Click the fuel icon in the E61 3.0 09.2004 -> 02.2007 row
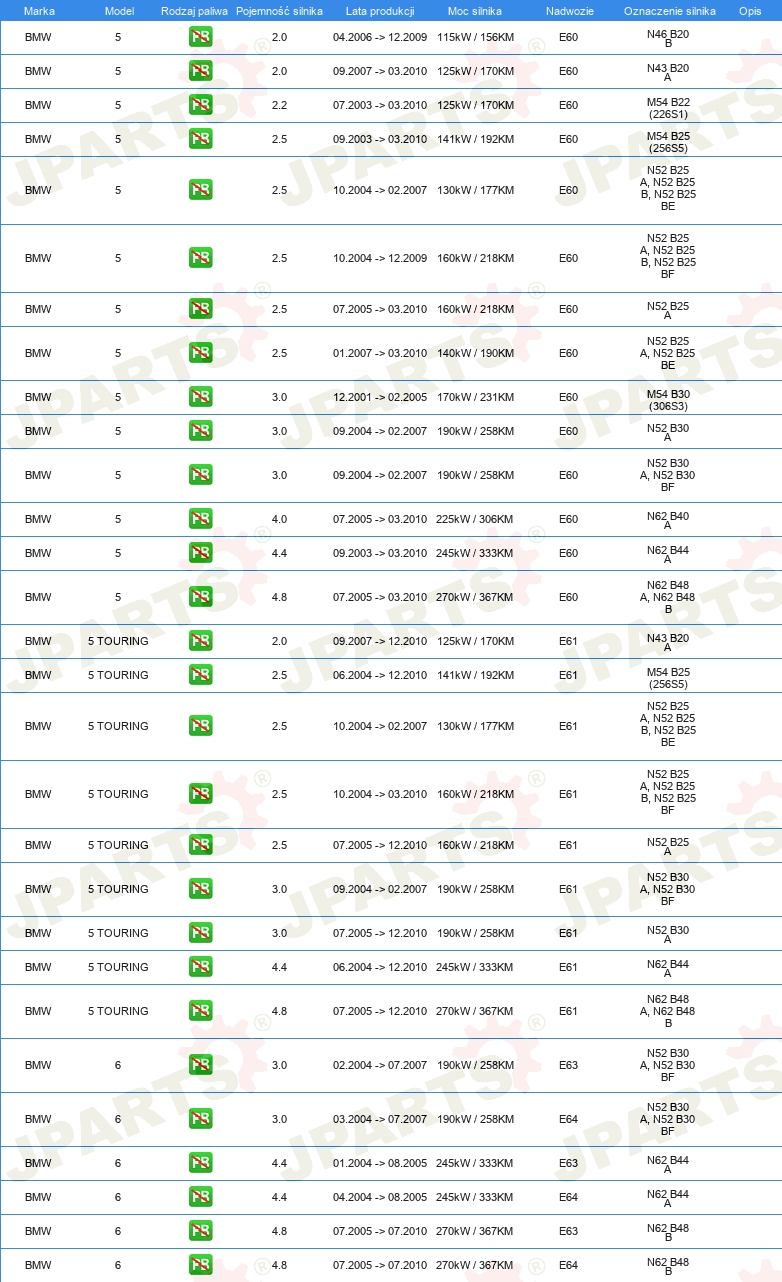The height and width of the screenshot is (1282, 782). click(x=200, y=889)
